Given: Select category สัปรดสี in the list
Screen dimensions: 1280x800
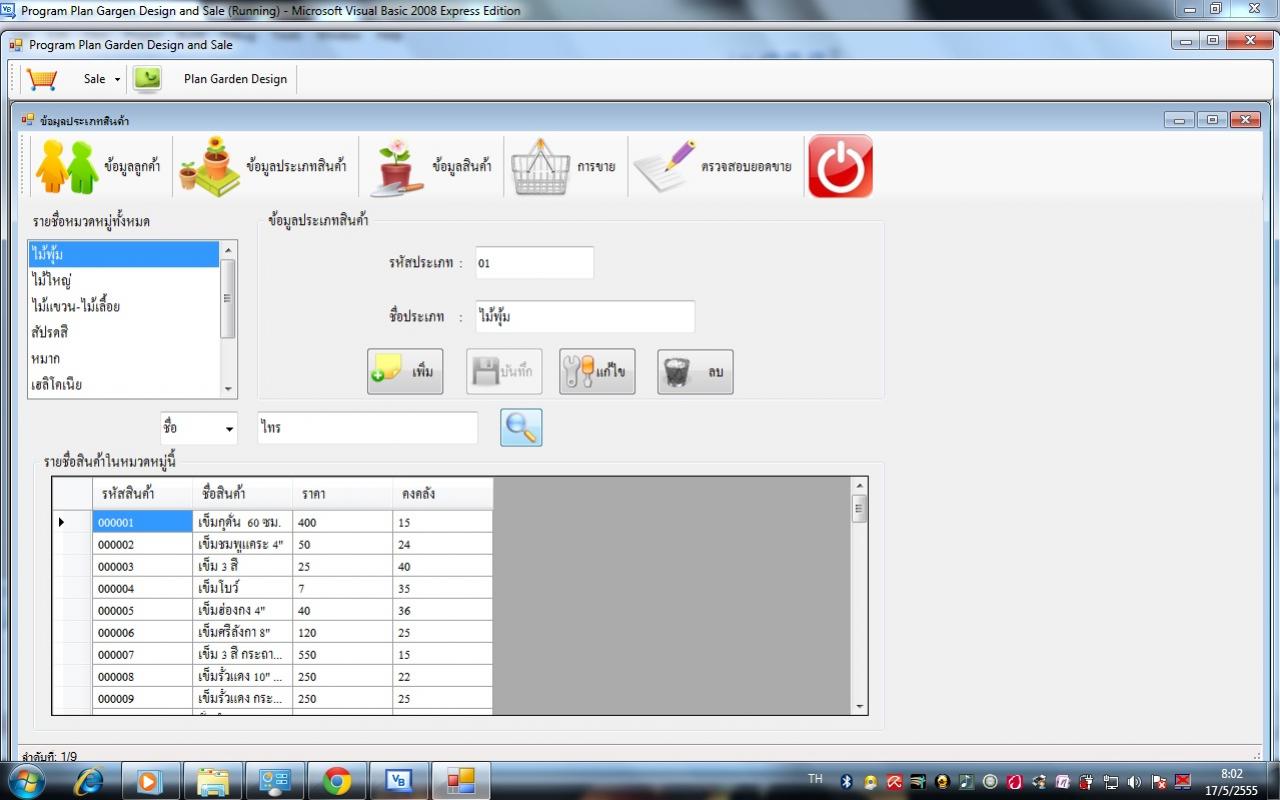Looking at the screenshot, I should click(x=123, y=332).
